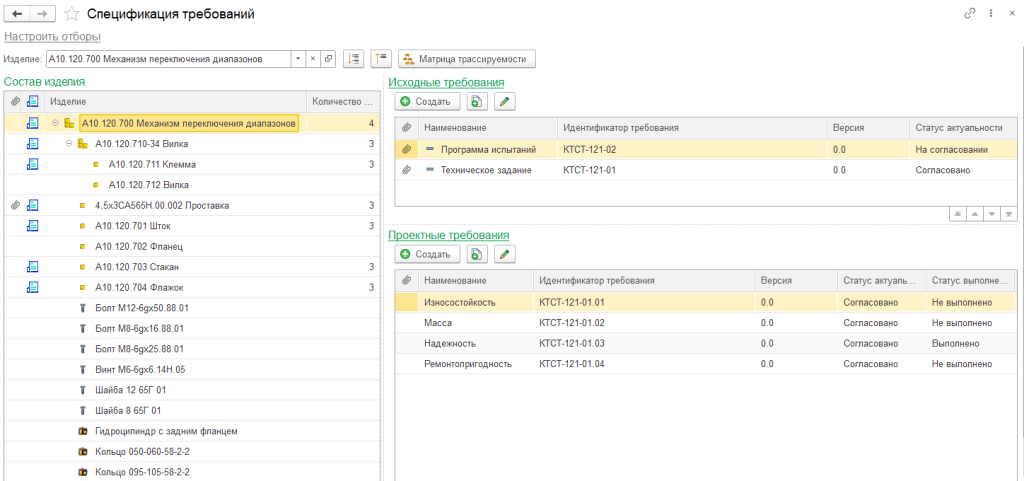
Task: Sort by Статус актуальности column header
Action: tap(958, 128)
